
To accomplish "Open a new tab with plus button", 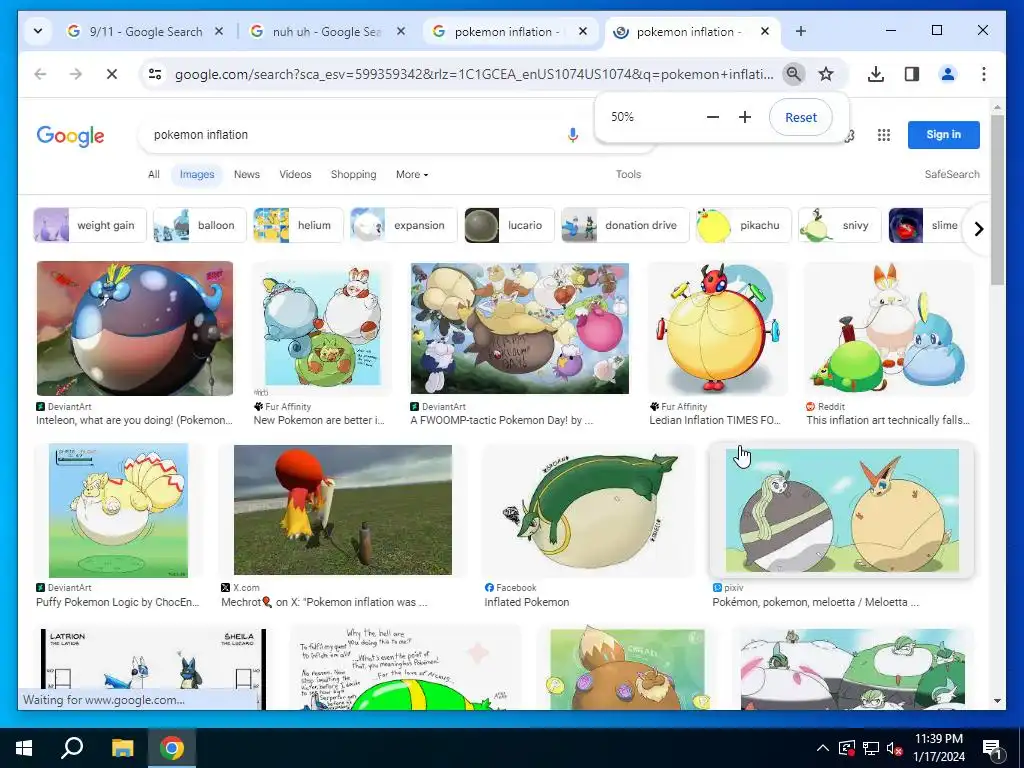I will pyautogui.click(x=801, y=31).
